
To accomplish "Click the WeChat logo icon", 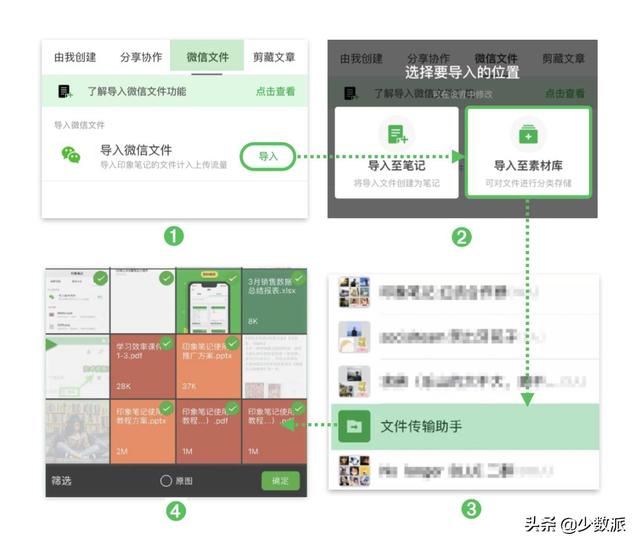I will coord(71,155).
